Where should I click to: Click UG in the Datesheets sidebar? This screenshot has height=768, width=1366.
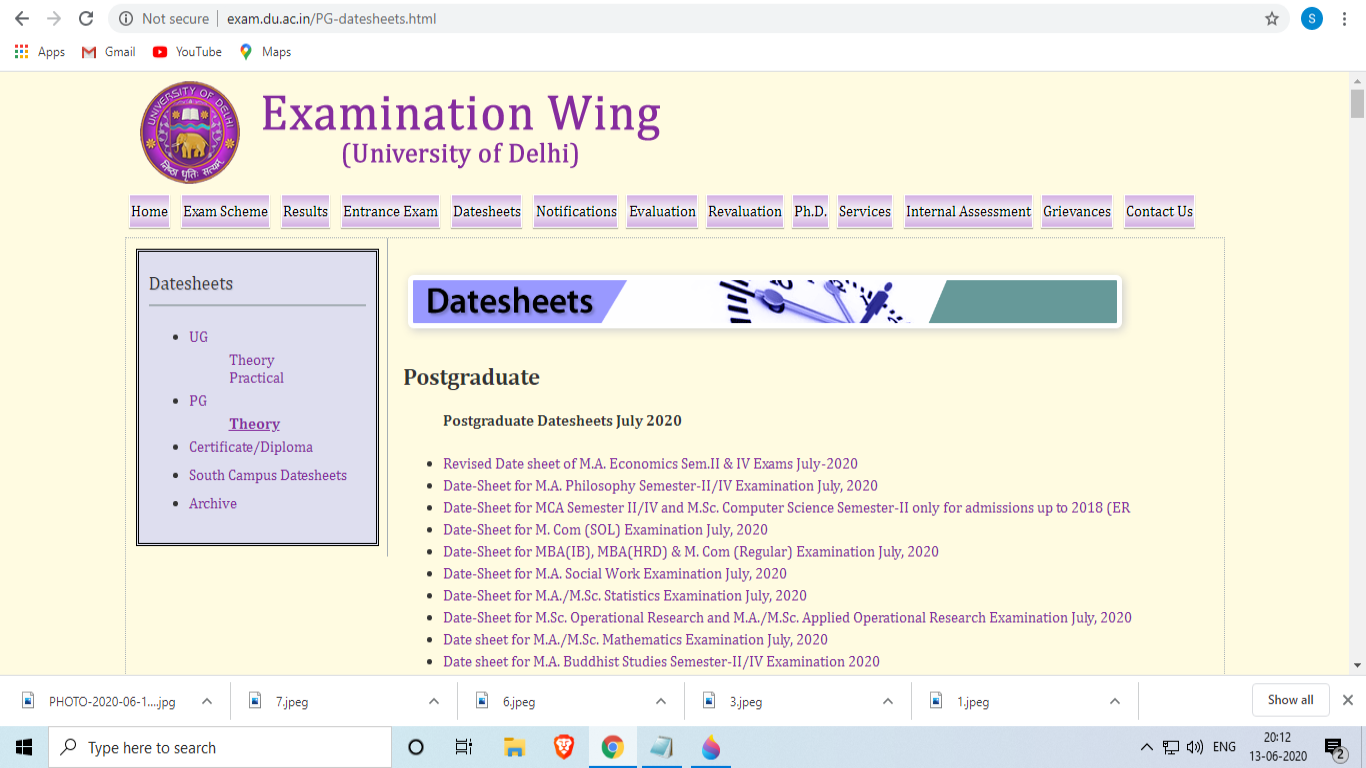[x=198, y=337]
